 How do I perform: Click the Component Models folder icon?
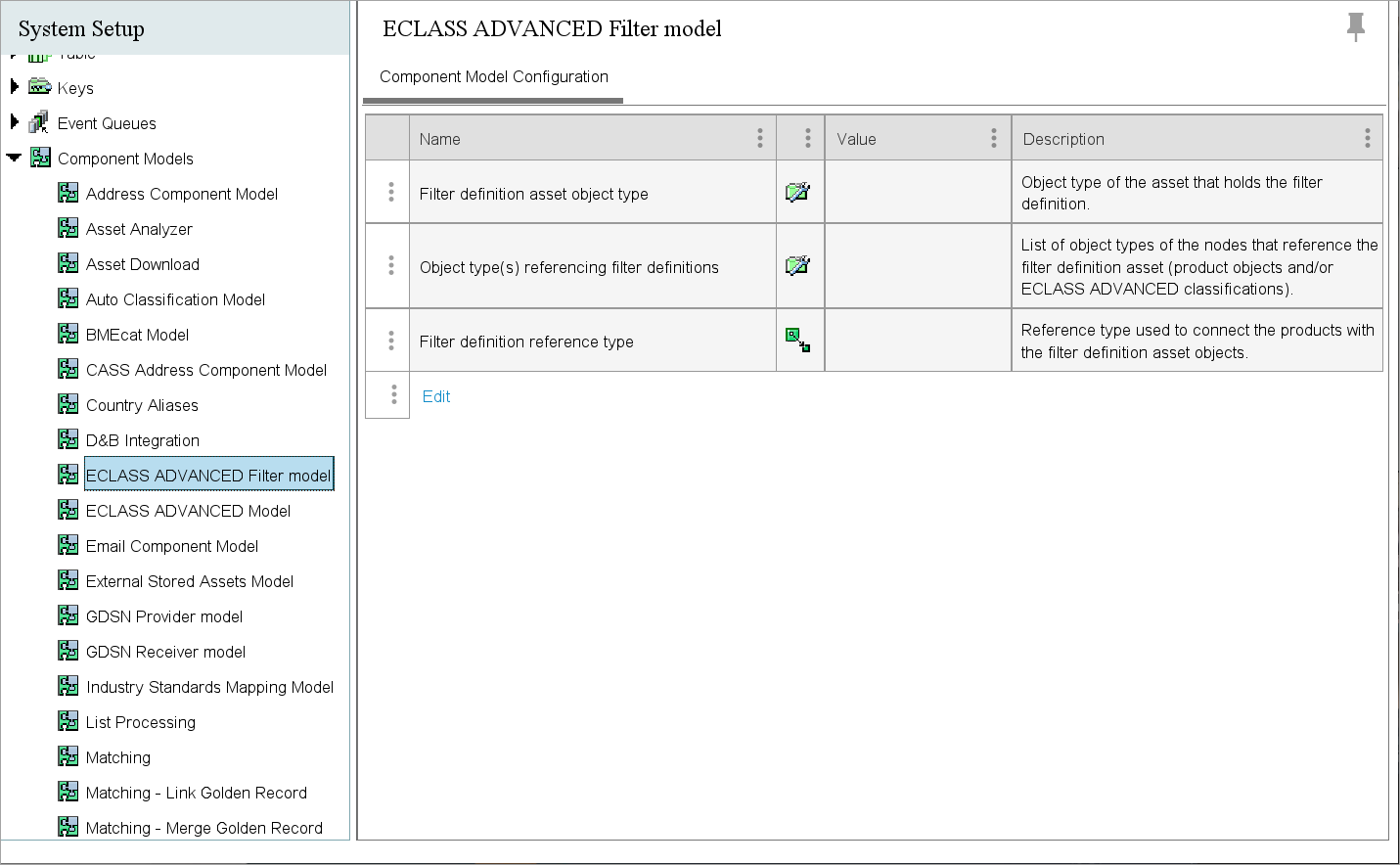[x=40, y=157]
